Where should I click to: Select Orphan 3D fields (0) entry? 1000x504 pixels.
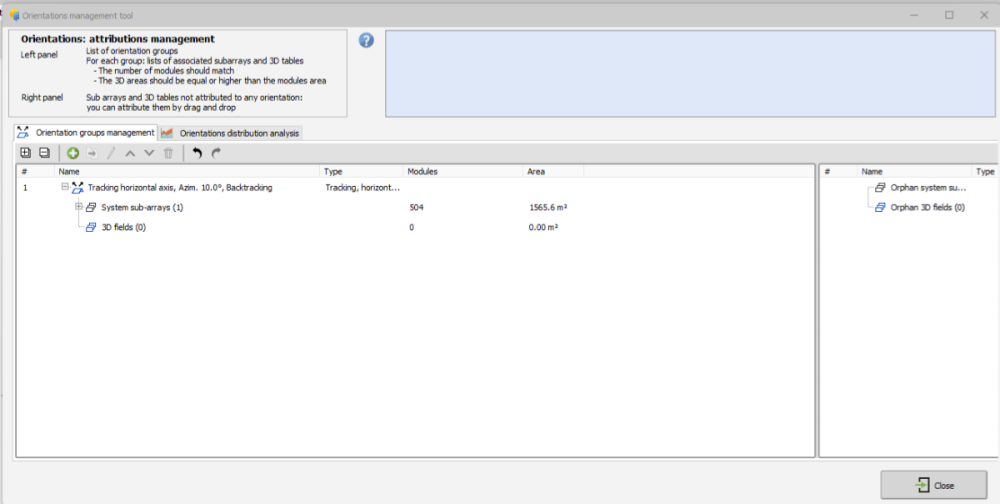(927, 208)
